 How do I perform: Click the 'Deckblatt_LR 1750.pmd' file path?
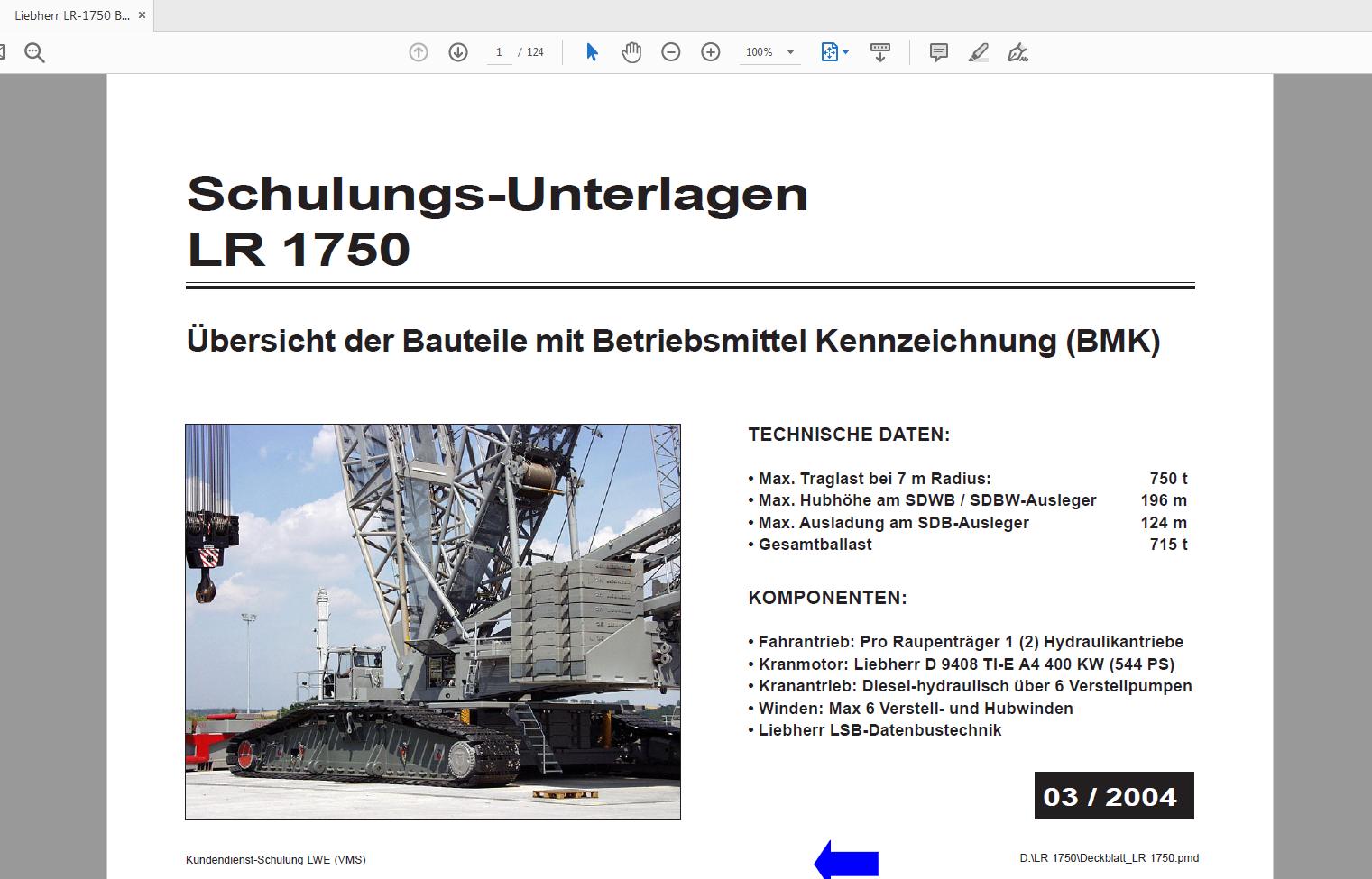pos(1110,858)
